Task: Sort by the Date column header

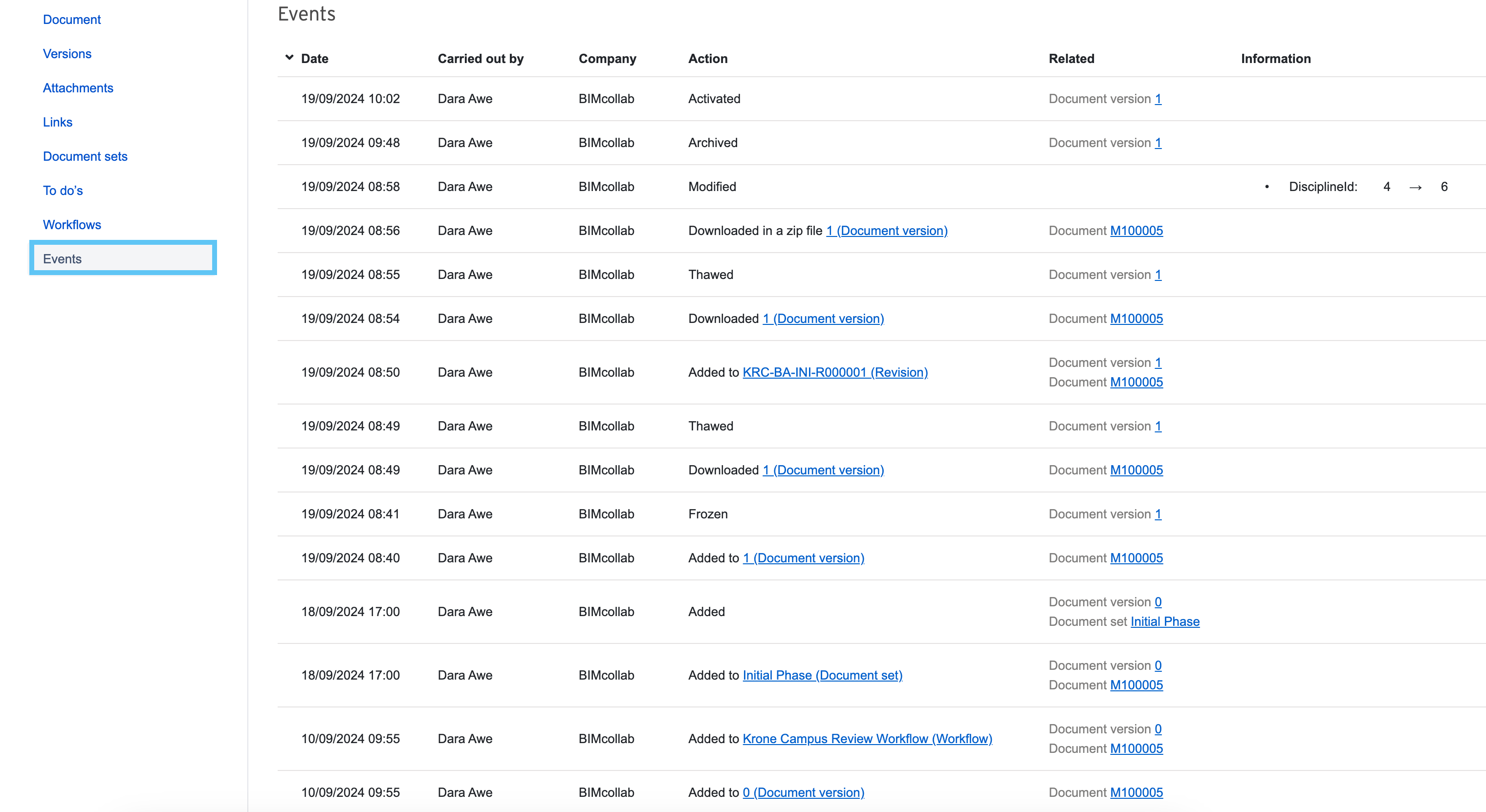Action: [x=314, y=58]
